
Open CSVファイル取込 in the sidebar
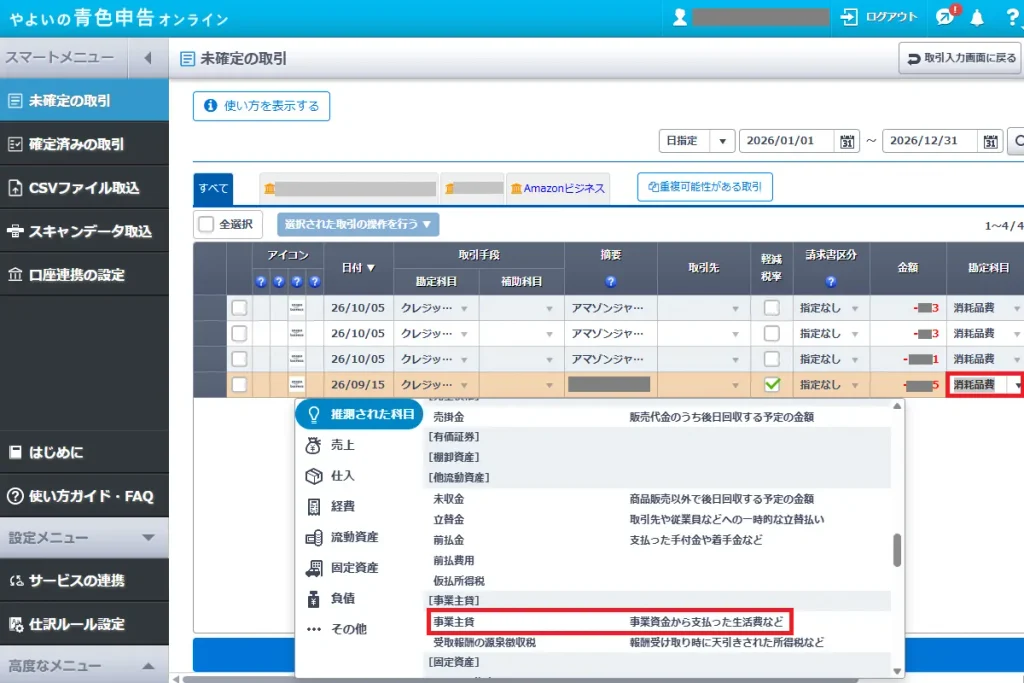coord(84,188)
